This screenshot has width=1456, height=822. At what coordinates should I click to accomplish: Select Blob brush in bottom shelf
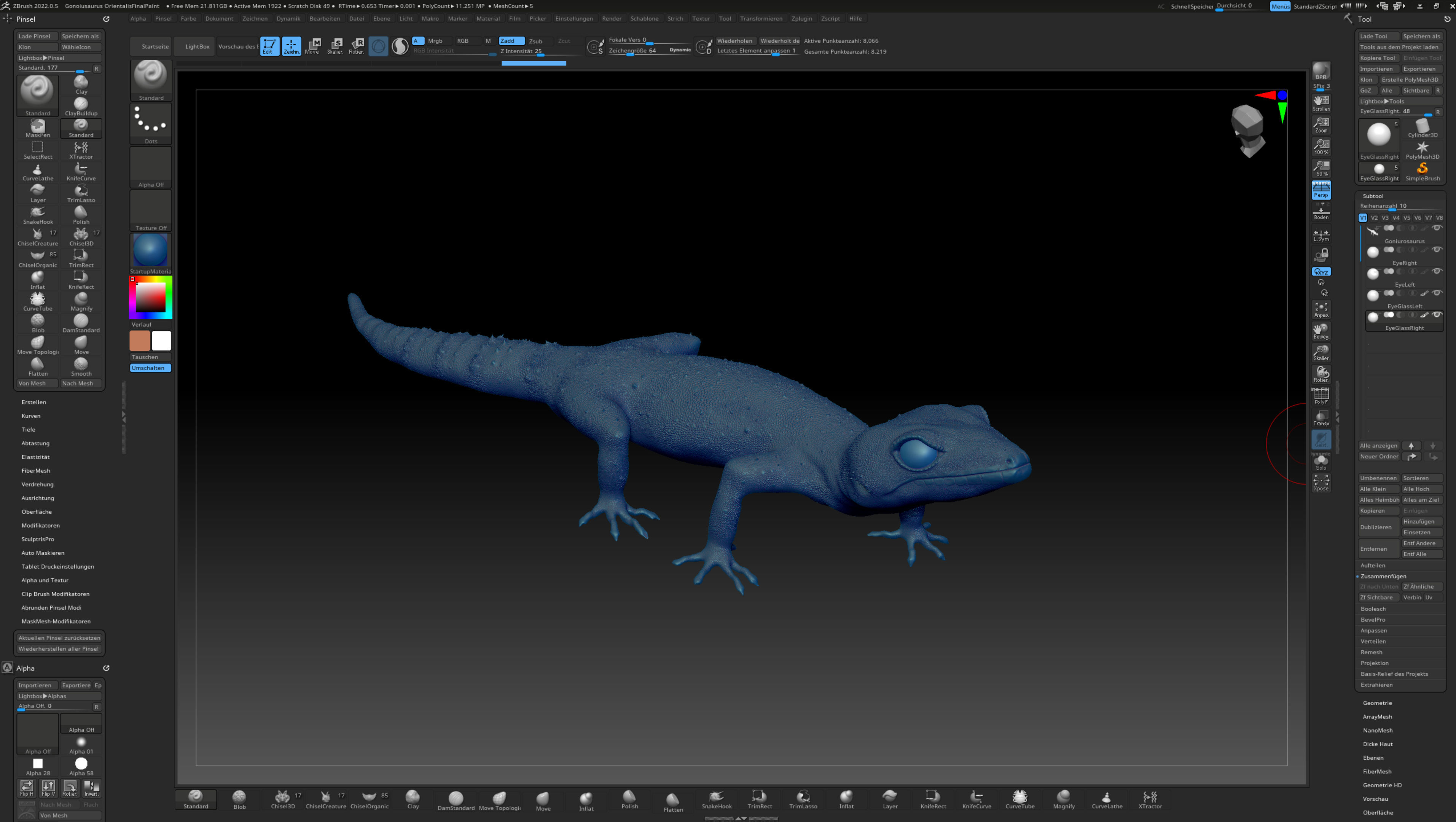[239, 800]
